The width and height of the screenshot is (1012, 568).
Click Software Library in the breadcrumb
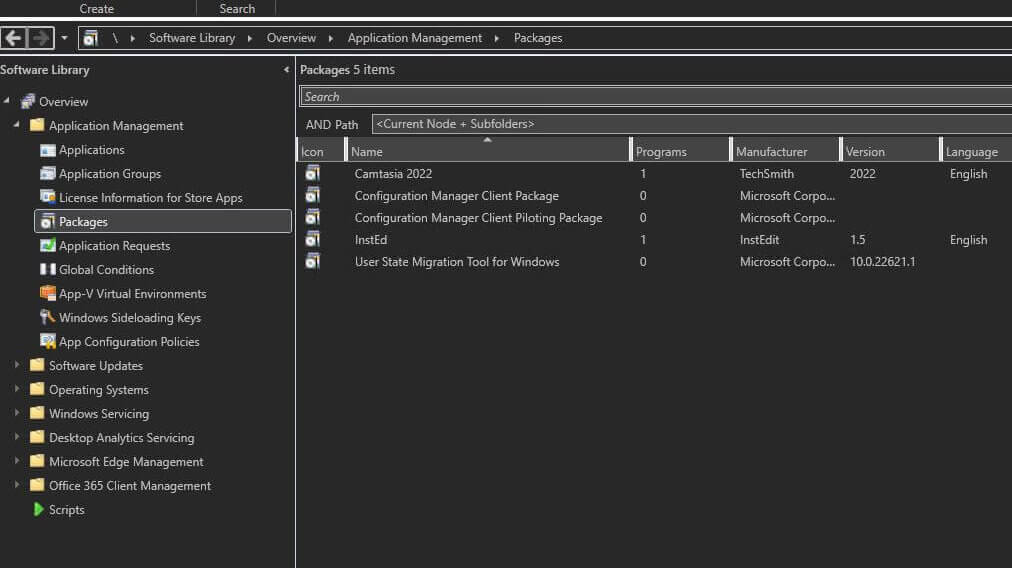coord(192,38)
